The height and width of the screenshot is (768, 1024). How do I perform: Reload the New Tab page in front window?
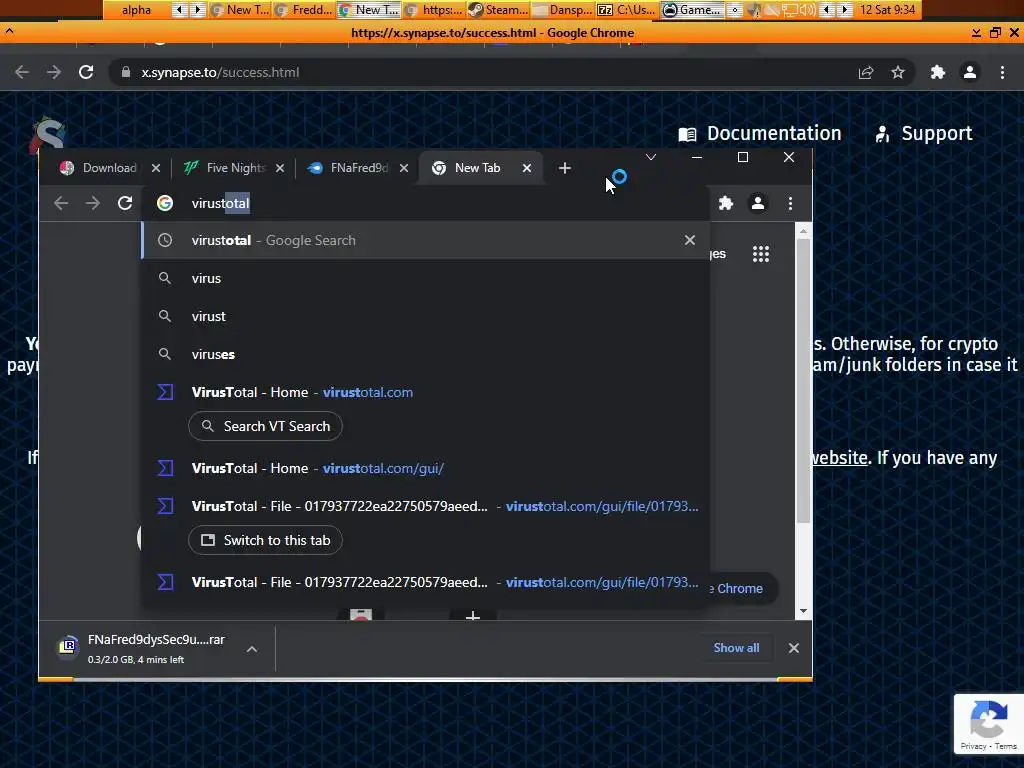[x=125, y=203]
